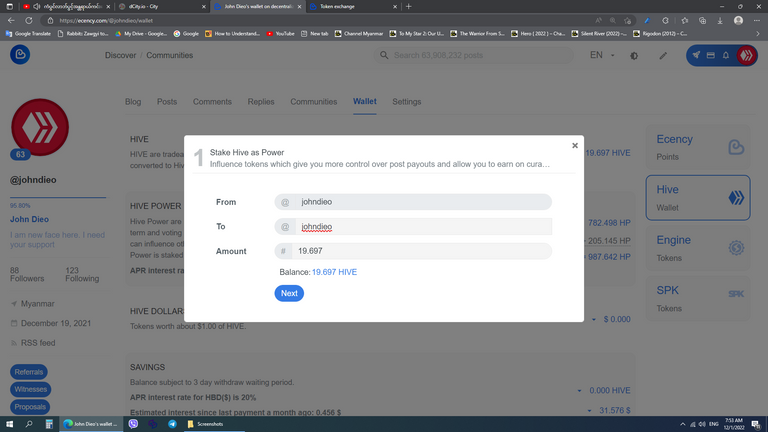Click the johndieo profile avatar image
The width and height of the screenshot is (768, 432).
[x=40, y=127]
